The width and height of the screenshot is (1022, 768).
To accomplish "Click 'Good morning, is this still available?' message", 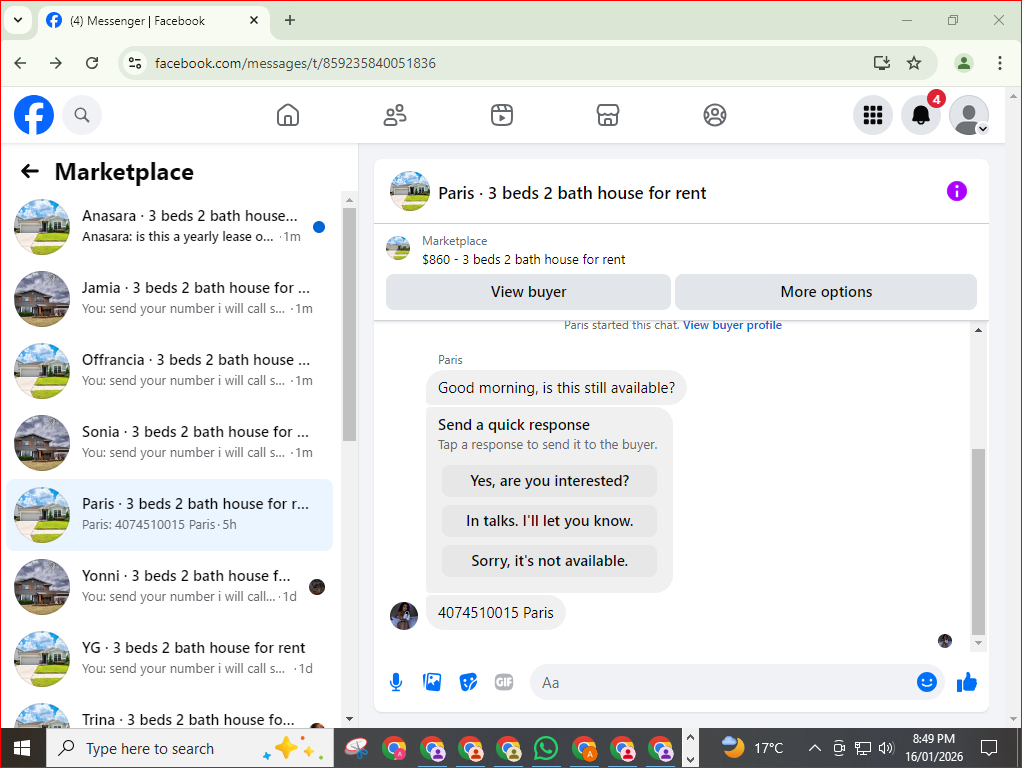I will click(556, 388).
